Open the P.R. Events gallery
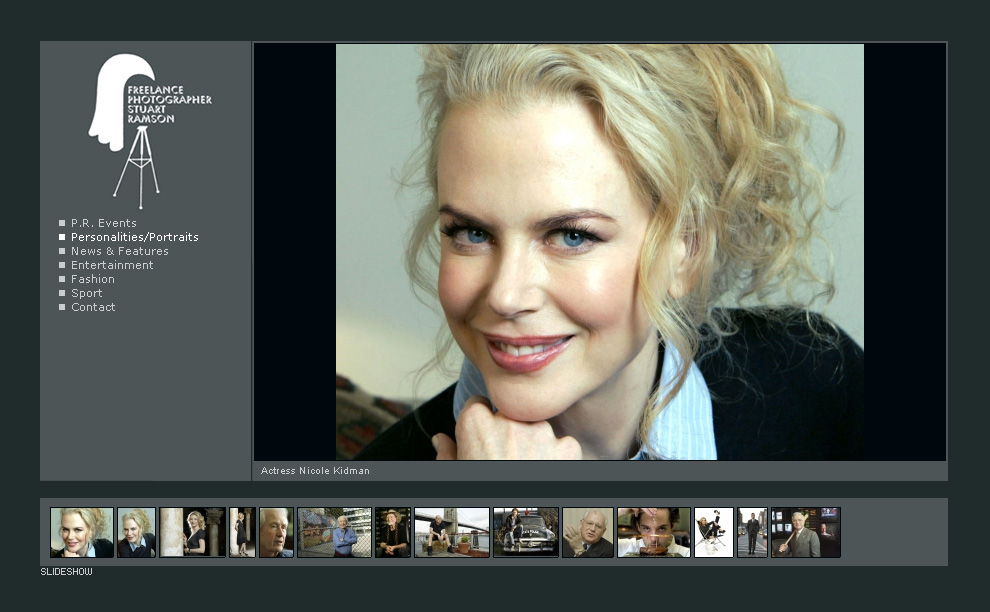The width and height of the screenshot is (990, 612). pyautogui.click(x=103, y=223)
